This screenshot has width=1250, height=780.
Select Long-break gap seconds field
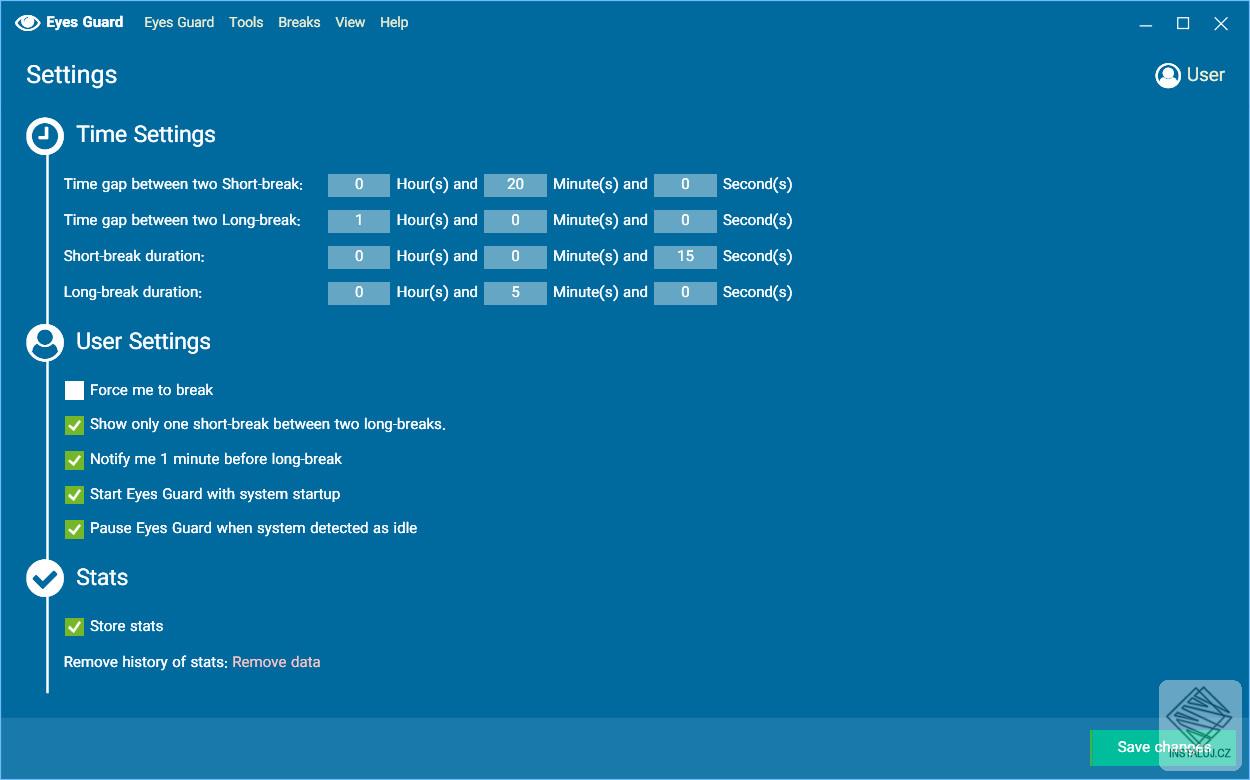[685, 221]
